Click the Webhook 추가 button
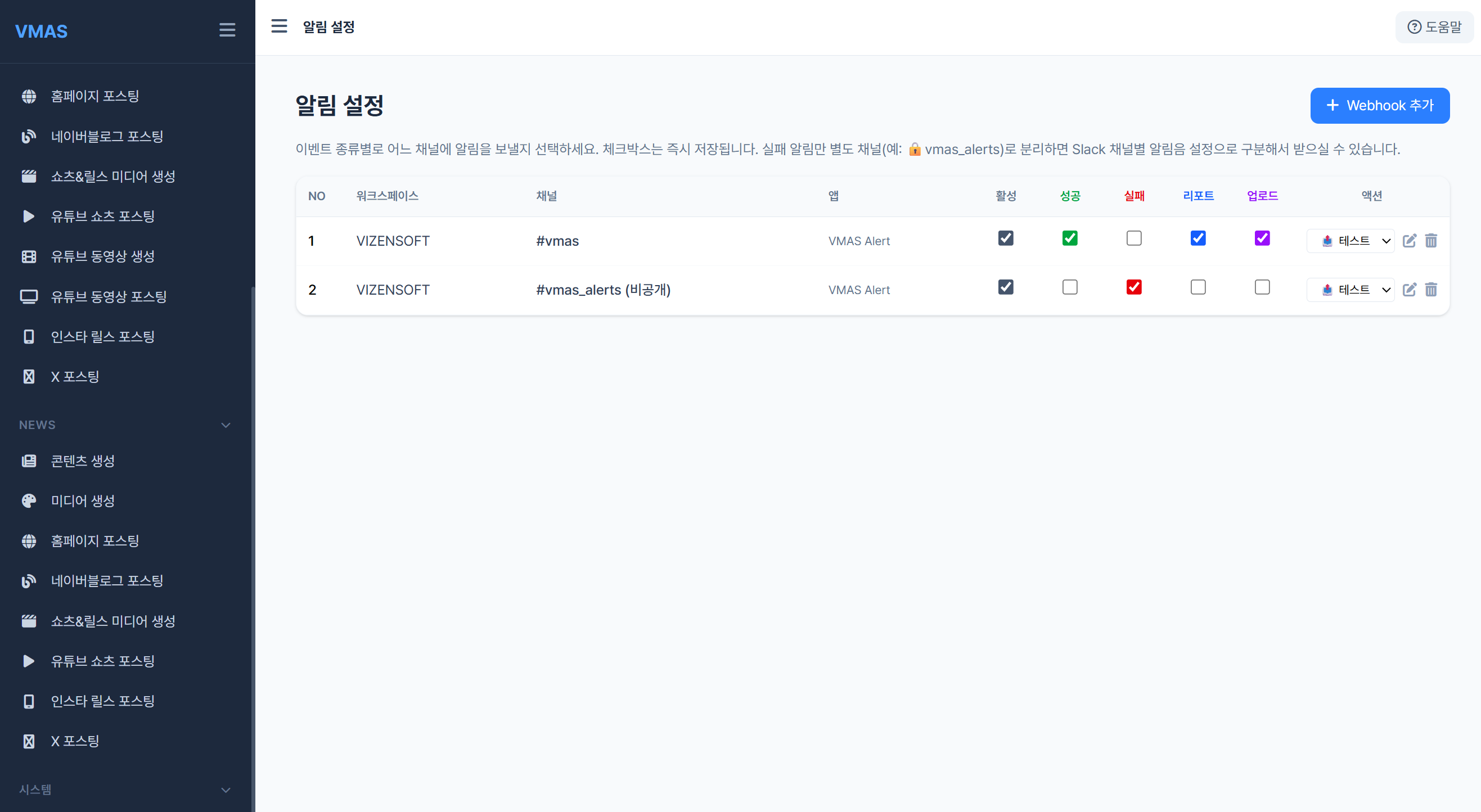Screen dimensions: 1481x812 (1379, 106)
